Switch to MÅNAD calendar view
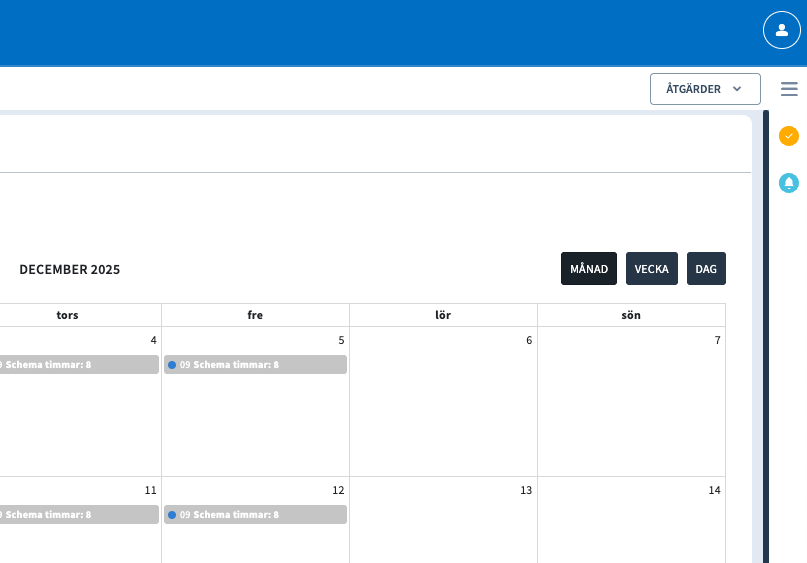 589,269
